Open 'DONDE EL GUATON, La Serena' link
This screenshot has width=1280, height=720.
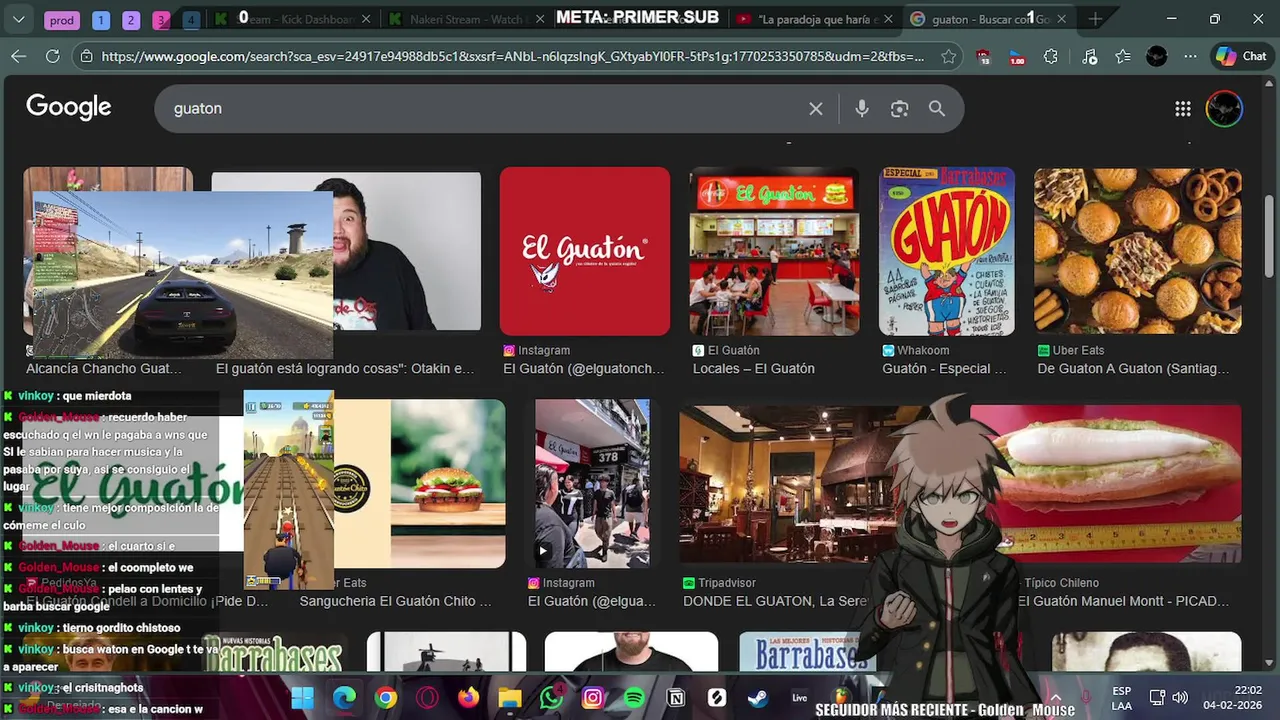click(775, 601)
